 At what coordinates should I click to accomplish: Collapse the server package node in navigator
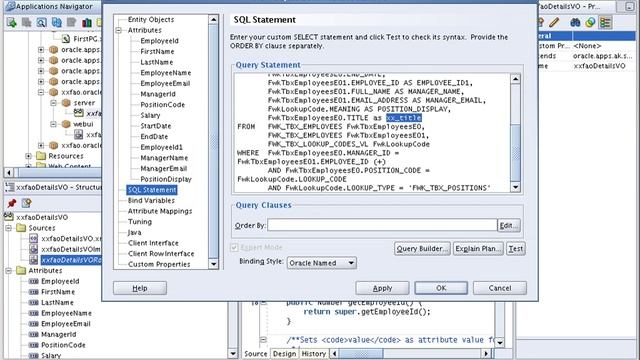[x=53, y=103]
